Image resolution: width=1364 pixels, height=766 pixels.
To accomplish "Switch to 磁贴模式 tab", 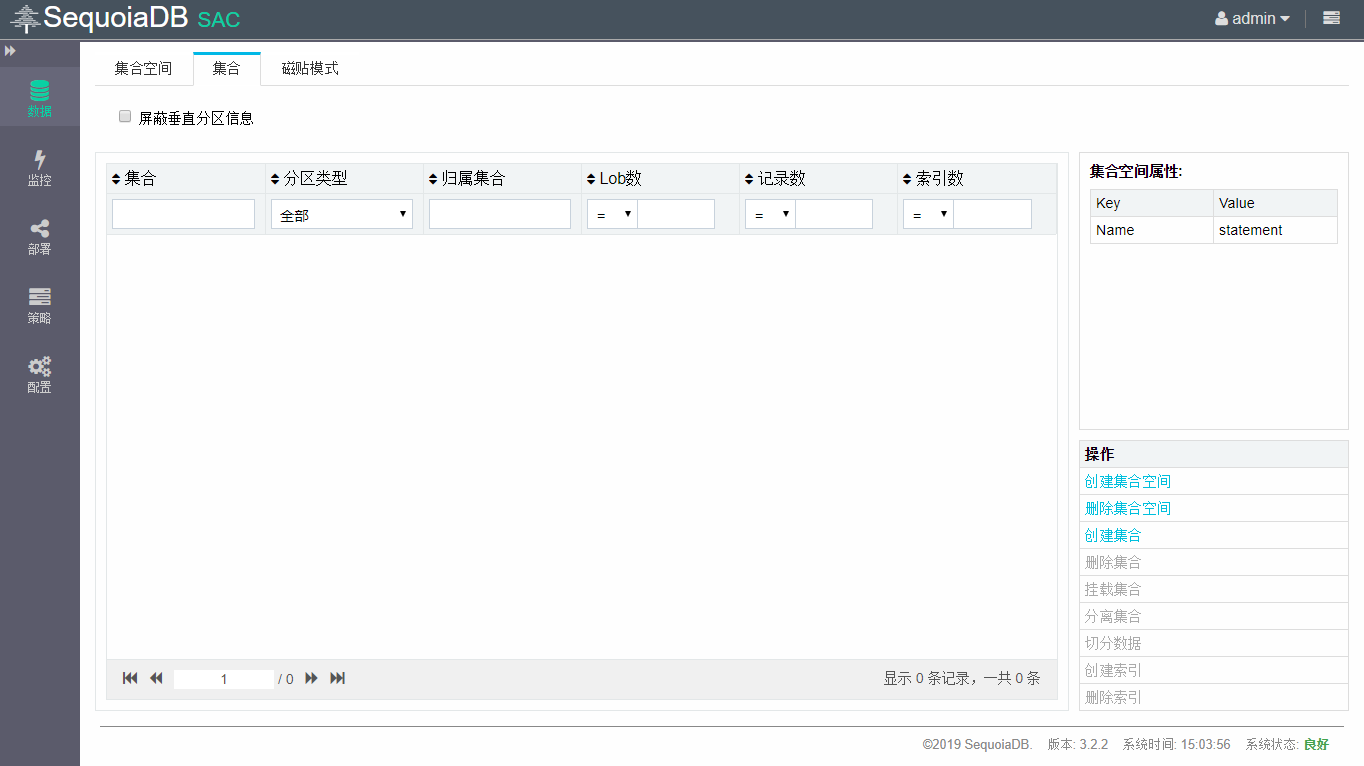I will pyautogui.click(x=310, y=68).
